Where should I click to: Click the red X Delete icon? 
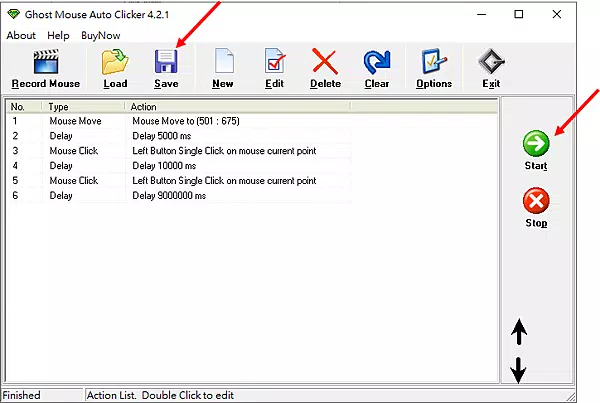325,61
